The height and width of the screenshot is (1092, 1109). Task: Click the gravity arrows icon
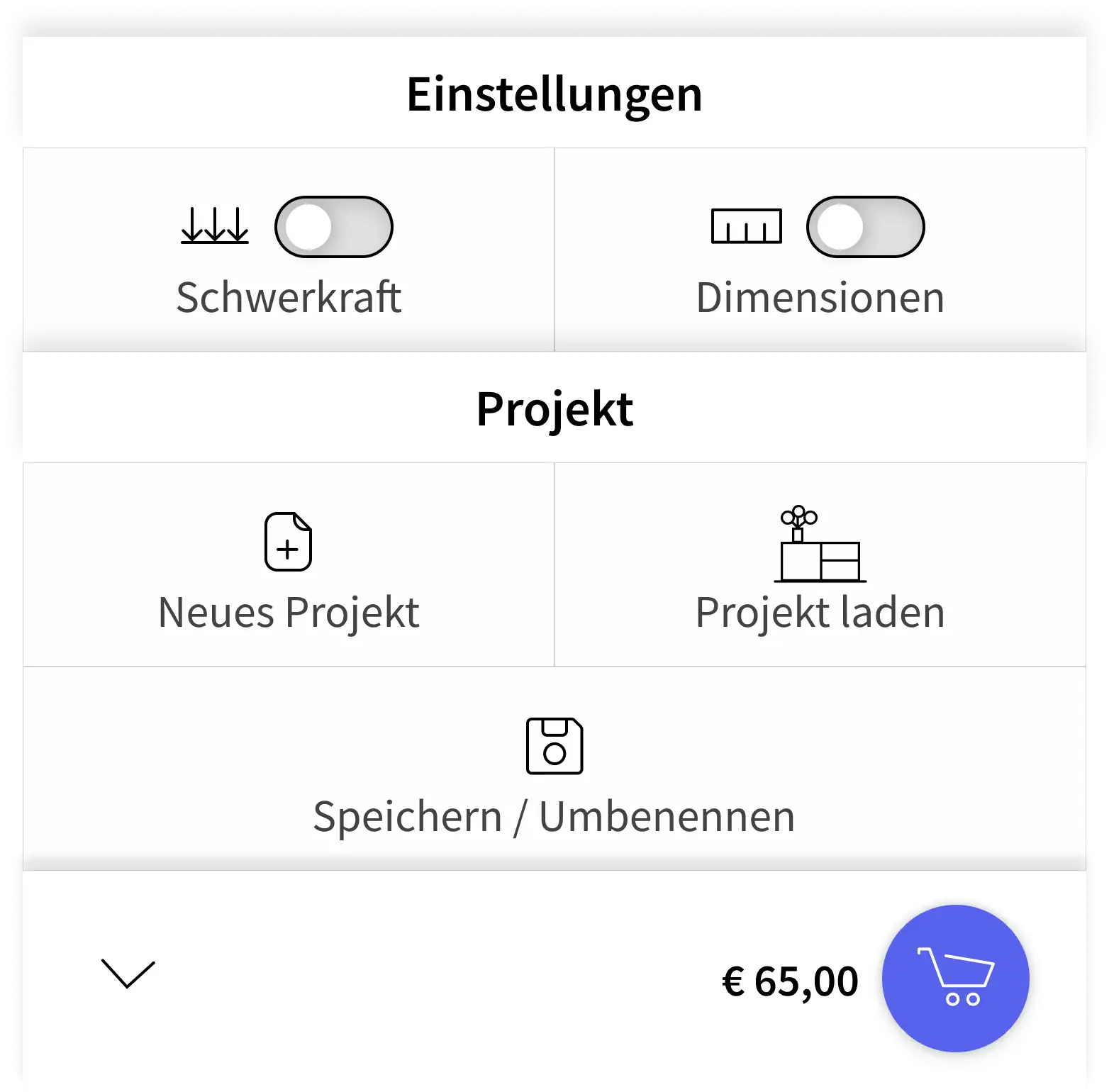(x=214, y=225)
